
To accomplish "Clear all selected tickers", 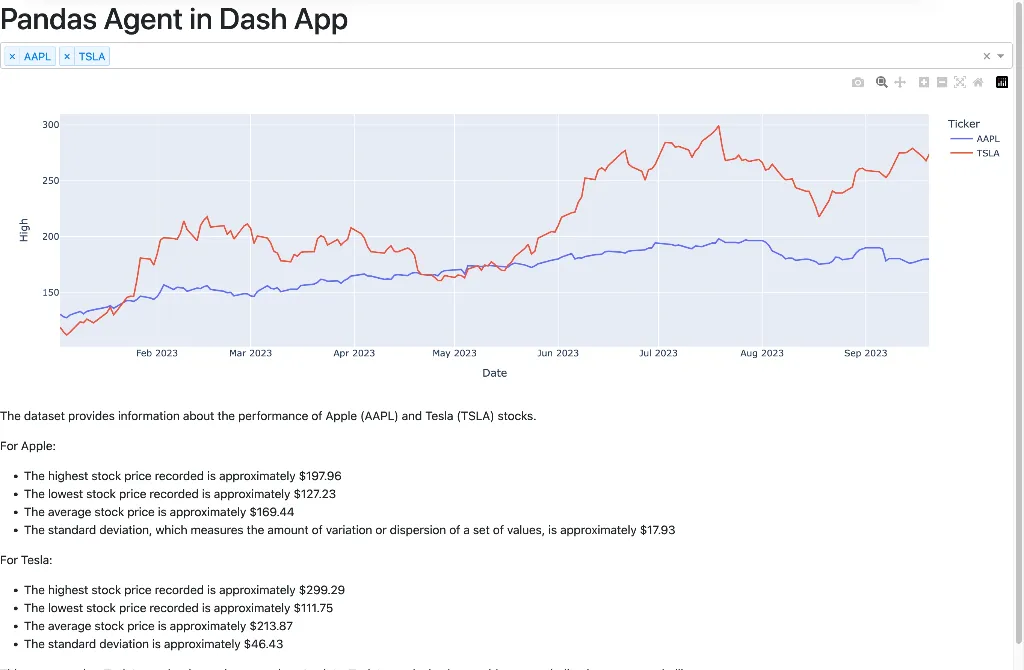I will coord(987,57).
